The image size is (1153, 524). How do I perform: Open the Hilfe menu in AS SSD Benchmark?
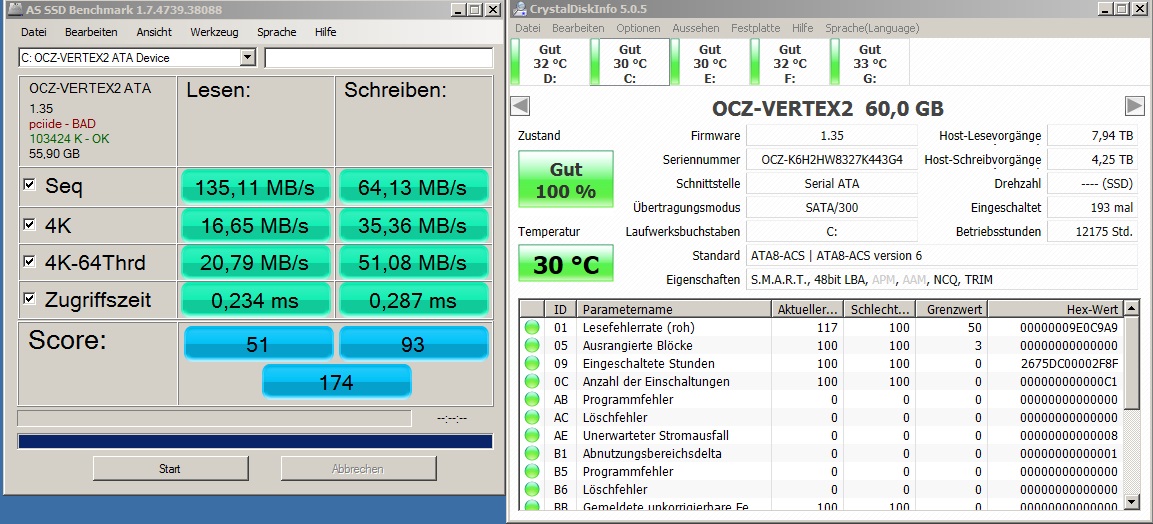click(x=325, y=32)
